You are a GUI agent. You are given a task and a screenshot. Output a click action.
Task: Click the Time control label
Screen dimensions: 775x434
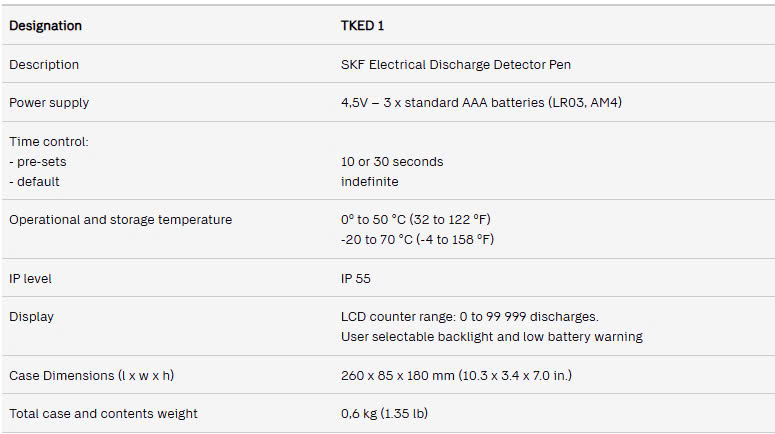[x=49, y=141]
